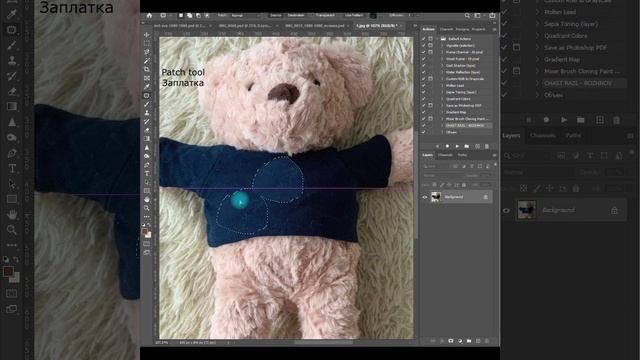The height and width of the screenshot is (360, 640).
Task: Select Pen tool in the center toolbar
Action: (147, 165)
